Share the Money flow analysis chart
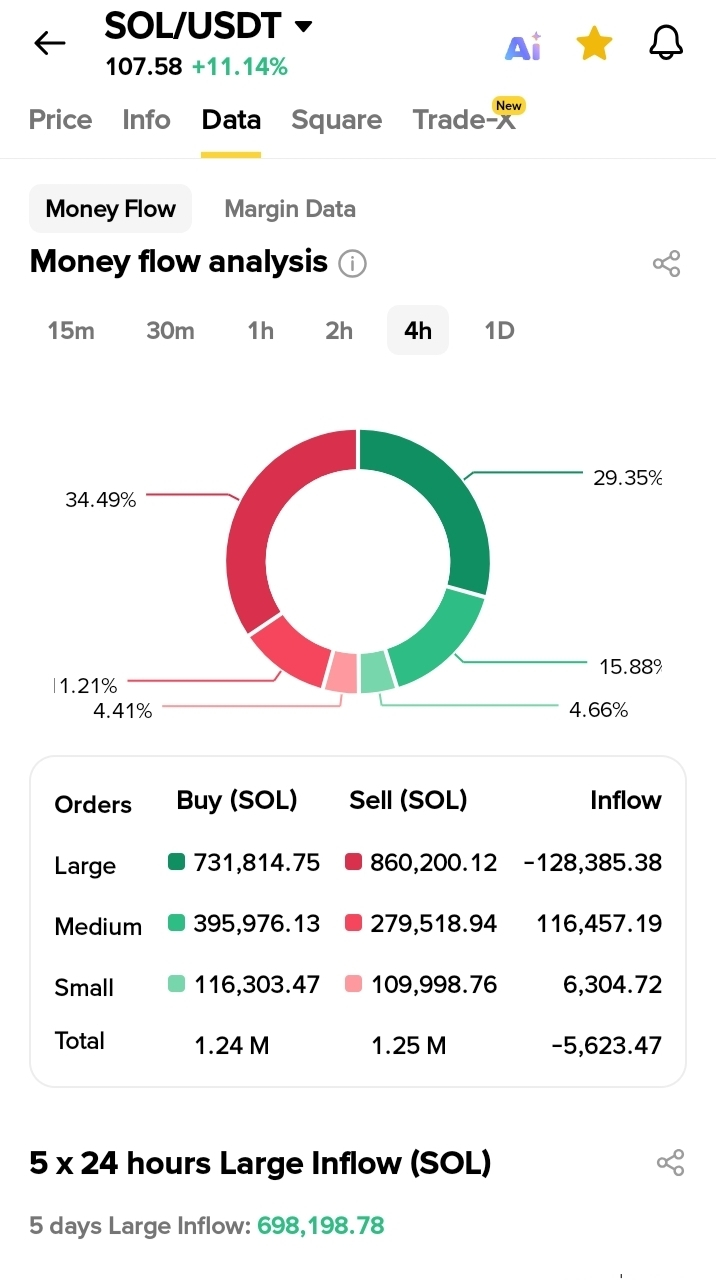This screenshot has width=716, height=1280. [666, 264]
